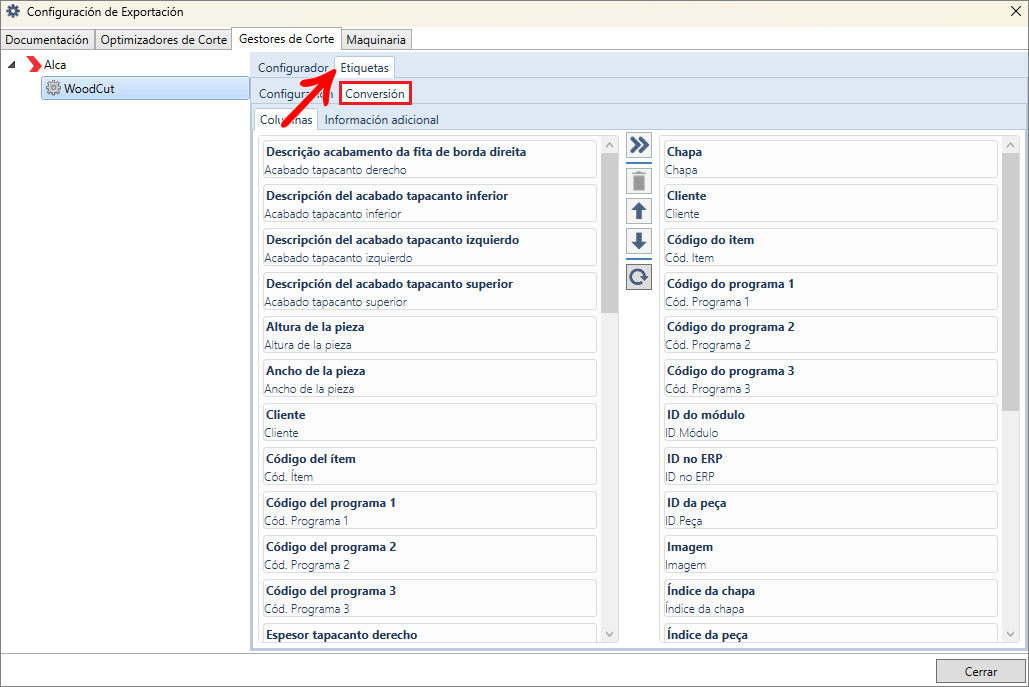1029x687 pixels.
Task: Open the Maquinaria tab
Action: coord(376,39)
